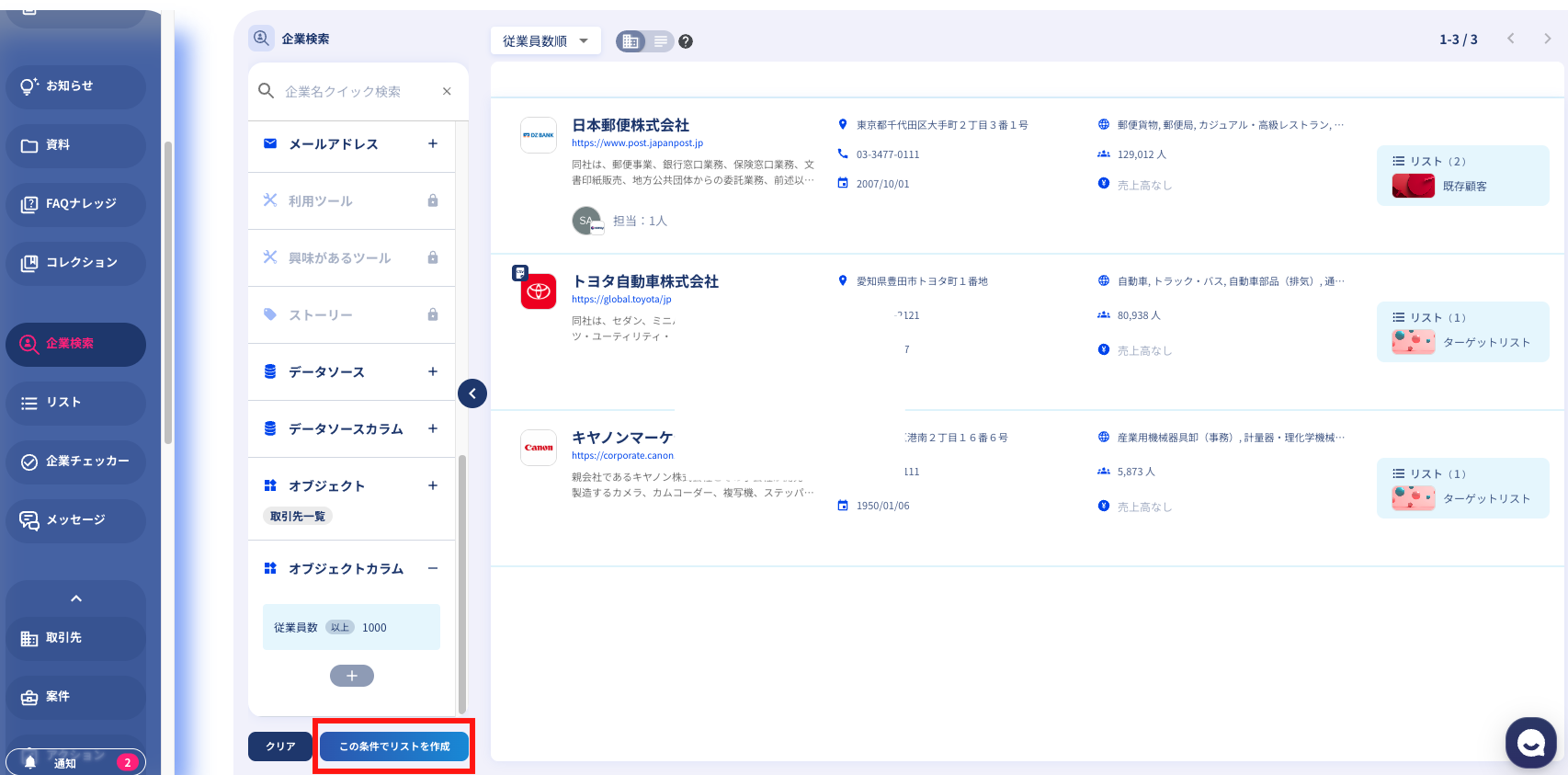Image resolution: width=1568 pixels, height=775 pixels.
Task: Open the お知らせ sidebar item
Action: tap(75, 86)
